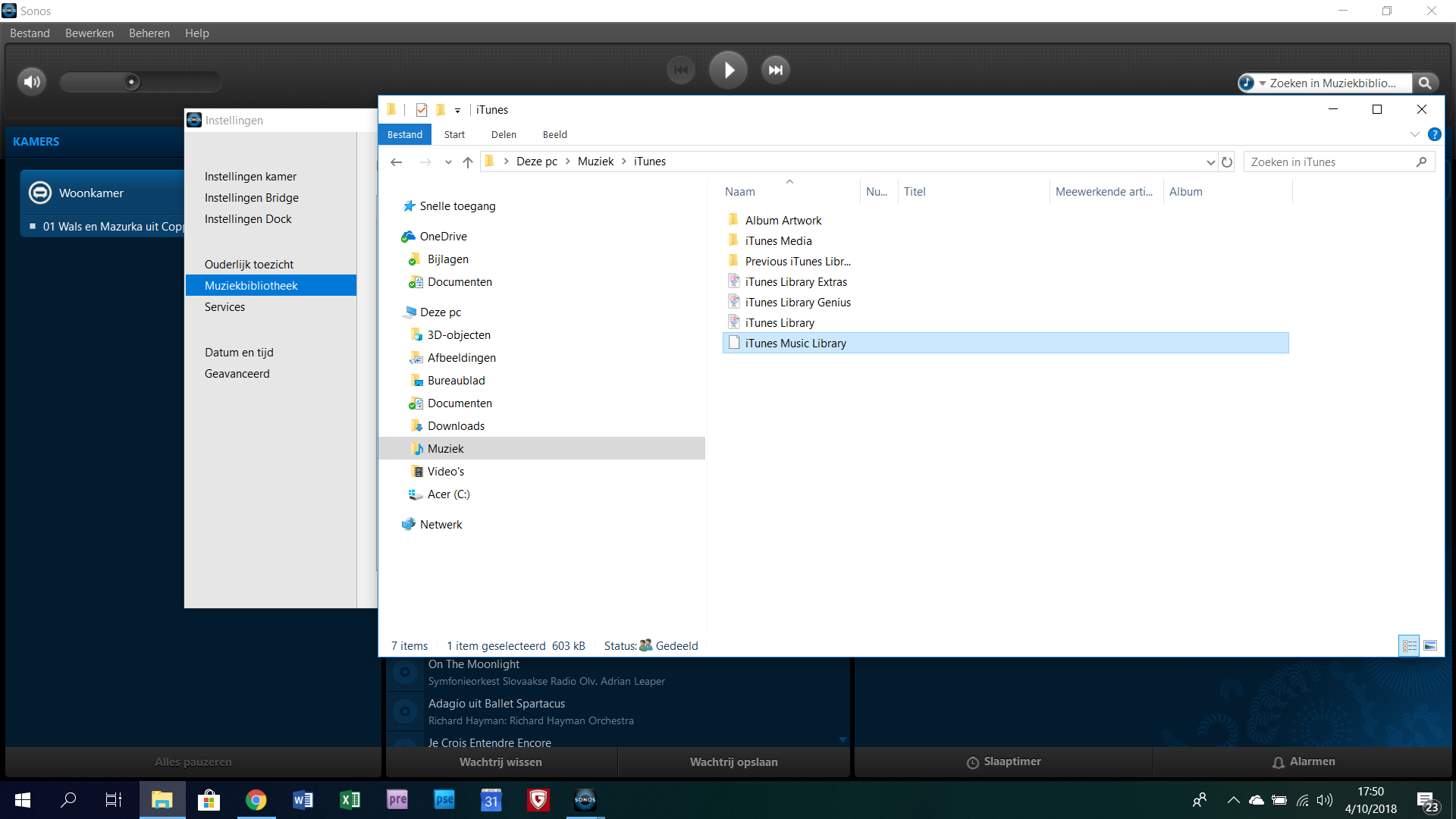The width and height of the screenshot is (1456, 819).
Task: Adjust the Sonos volume slider
Action: [x=132, y=82]
